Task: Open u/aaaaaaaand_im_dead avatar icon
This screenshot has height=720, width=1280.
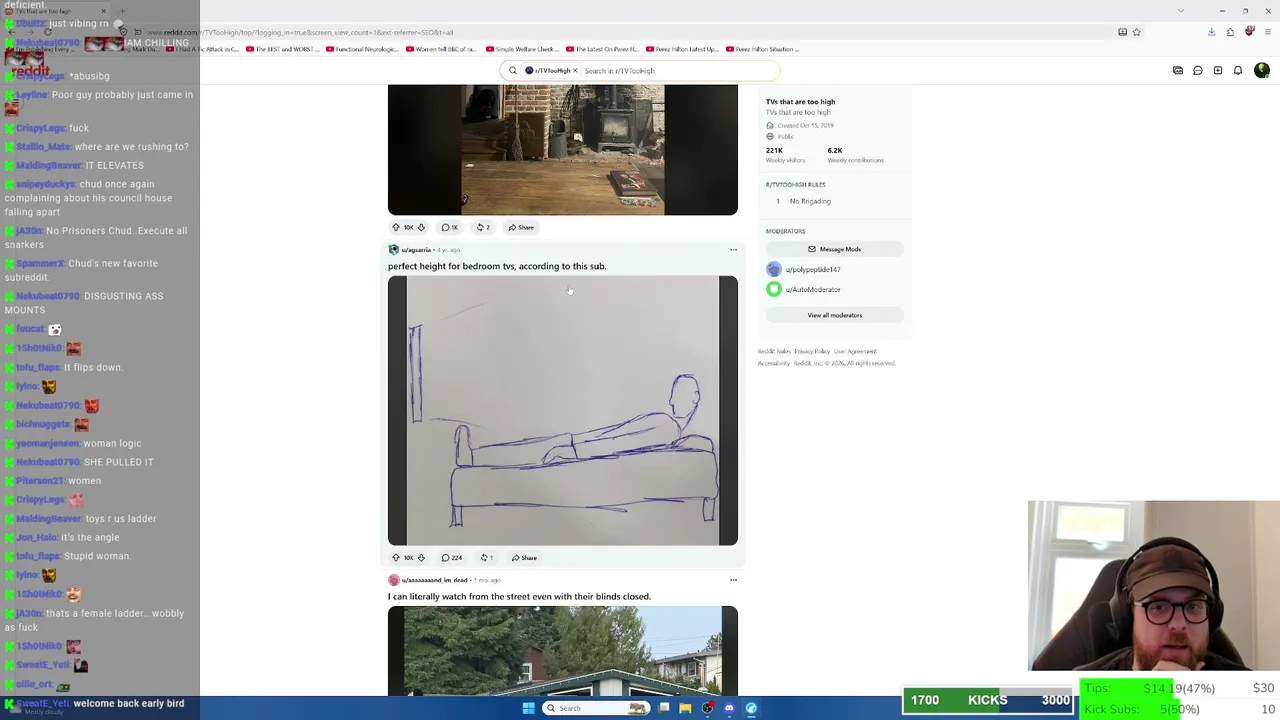Action: click(x=393, y=580)
